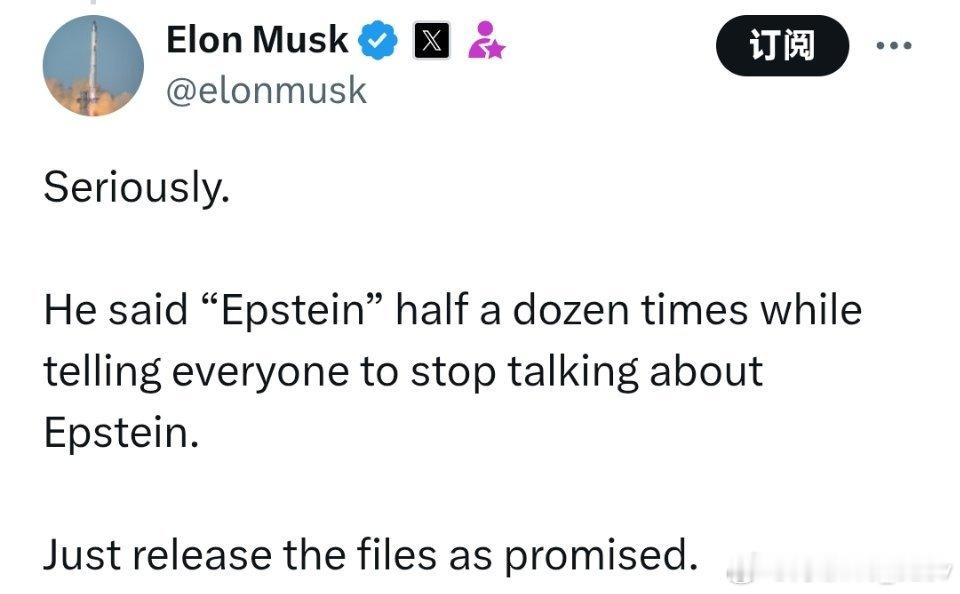The width and height of the screenshot is (960, 594).
Task: Click the words "stop talking about"
Action: coord(587,372)
